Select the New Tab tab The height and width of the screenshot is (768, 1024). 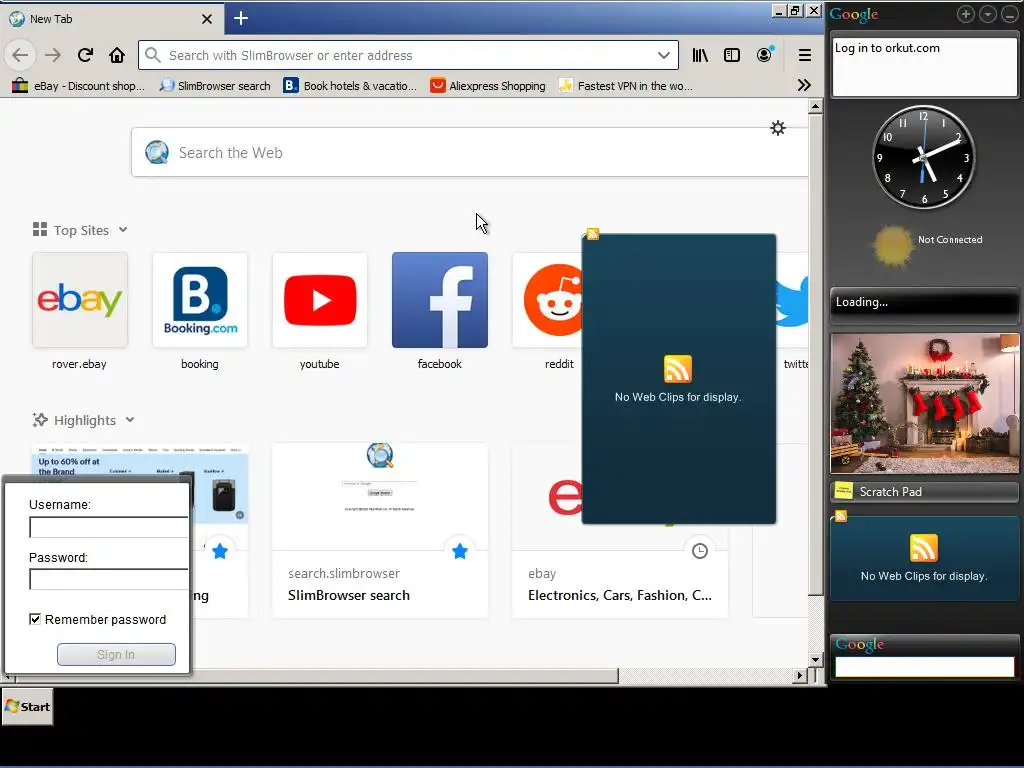(x=111, y=18)
